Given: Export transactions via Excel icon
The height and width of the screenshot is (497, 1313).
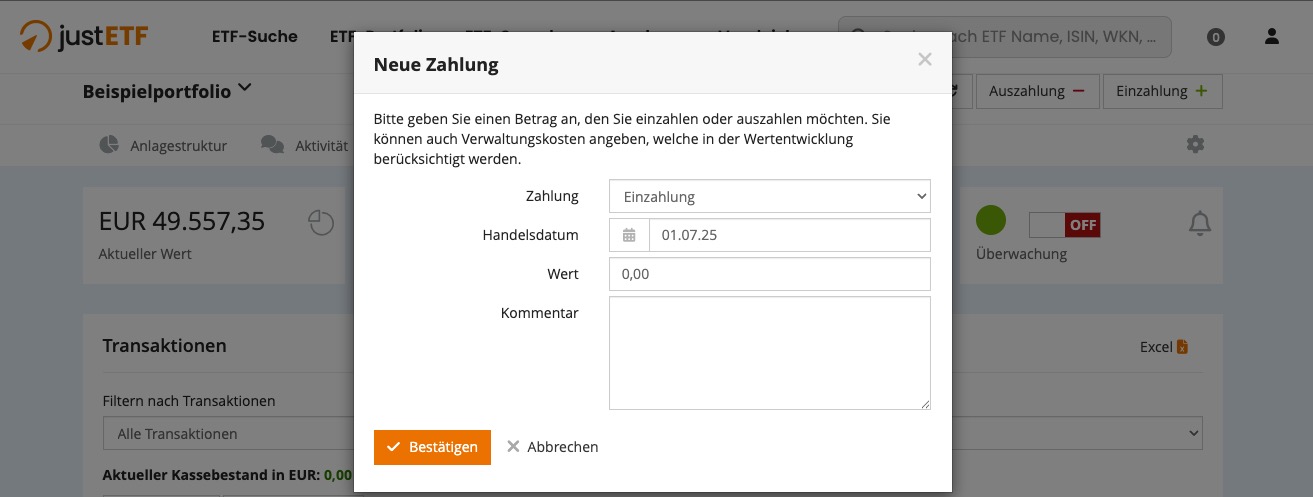Looking at the screenshot, I should click(1164, 347).
